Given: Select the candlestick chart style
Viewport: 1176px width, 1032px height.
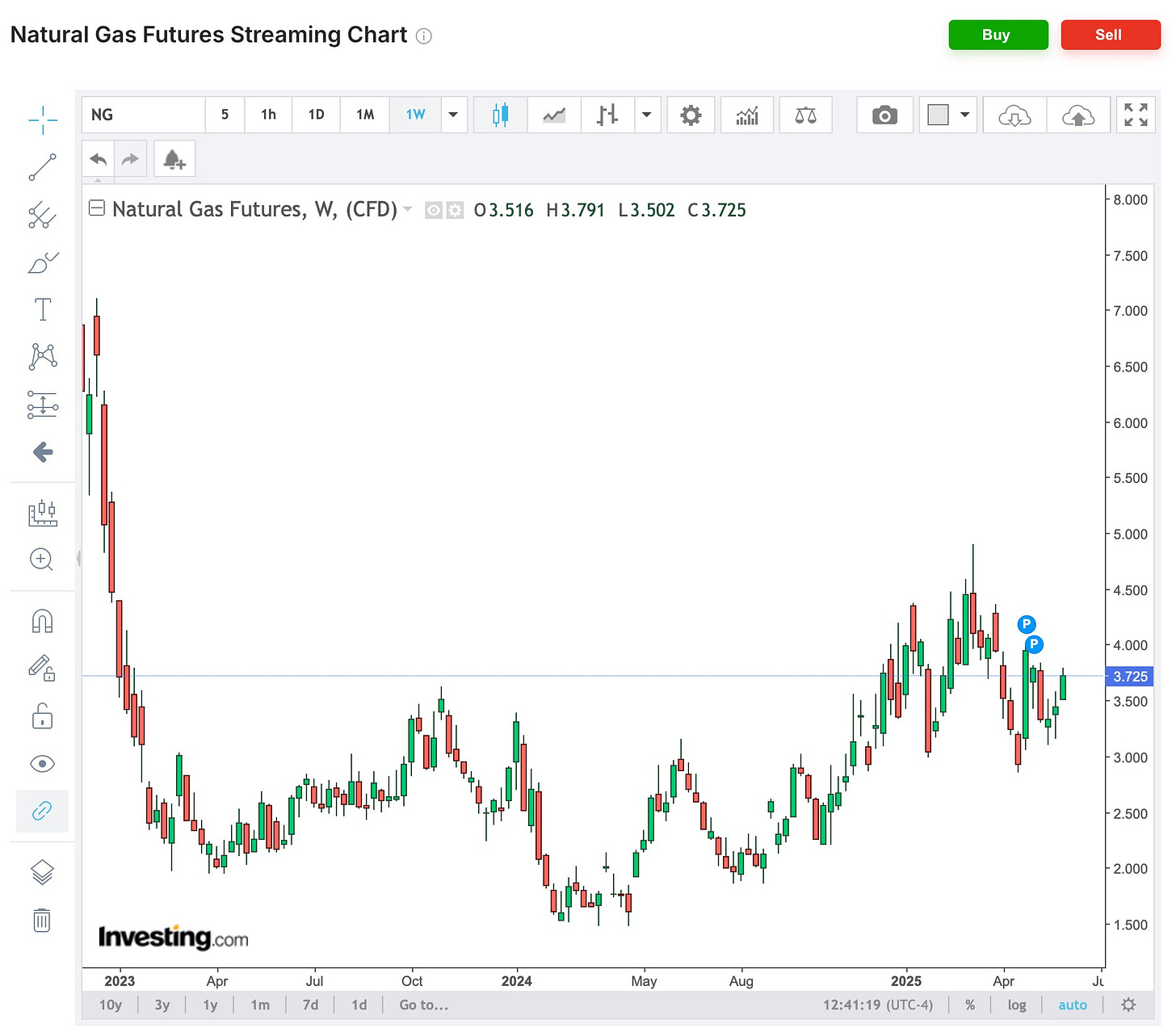Looking at the screenshot, I should pyautogui.click(x=501, y=115).
